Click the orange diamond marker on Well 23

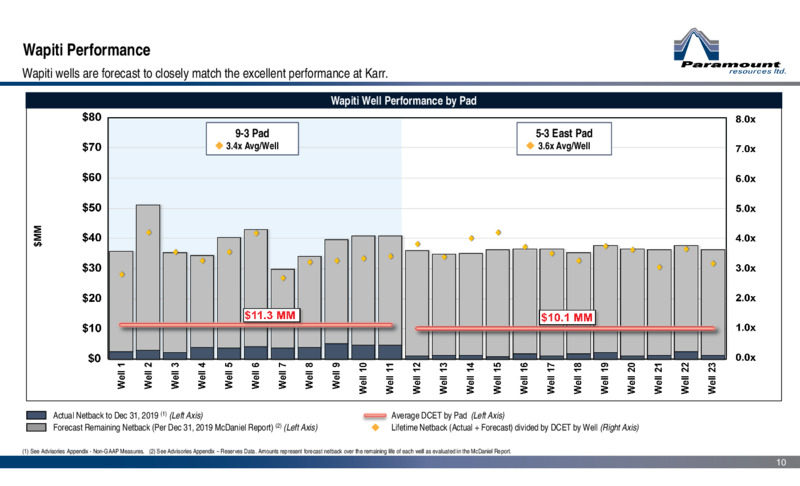pos(713,264)
